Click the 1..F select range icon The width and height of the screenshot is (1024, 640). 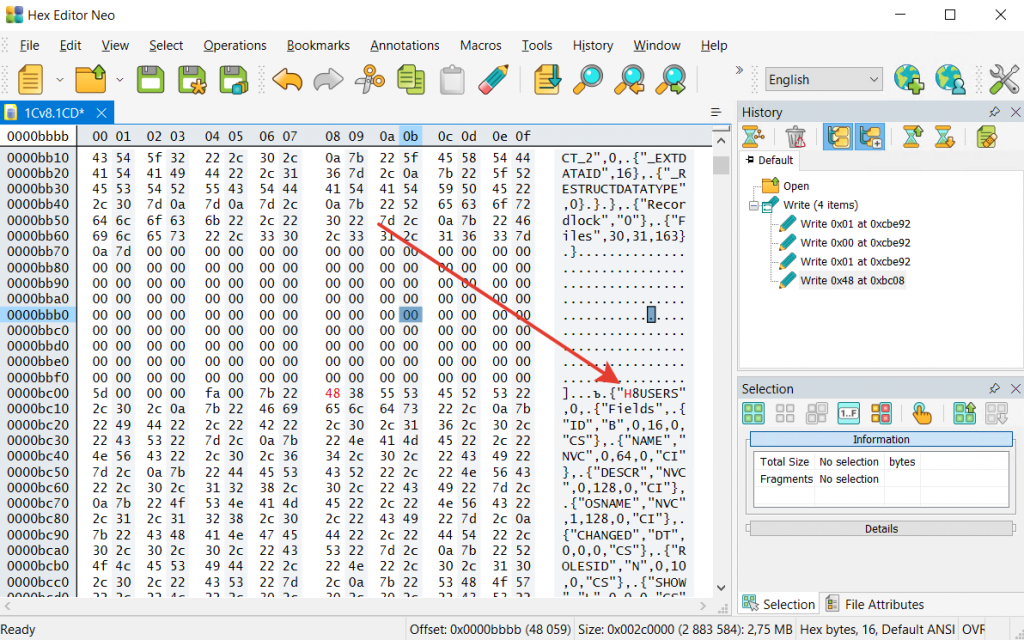point(848,413)
